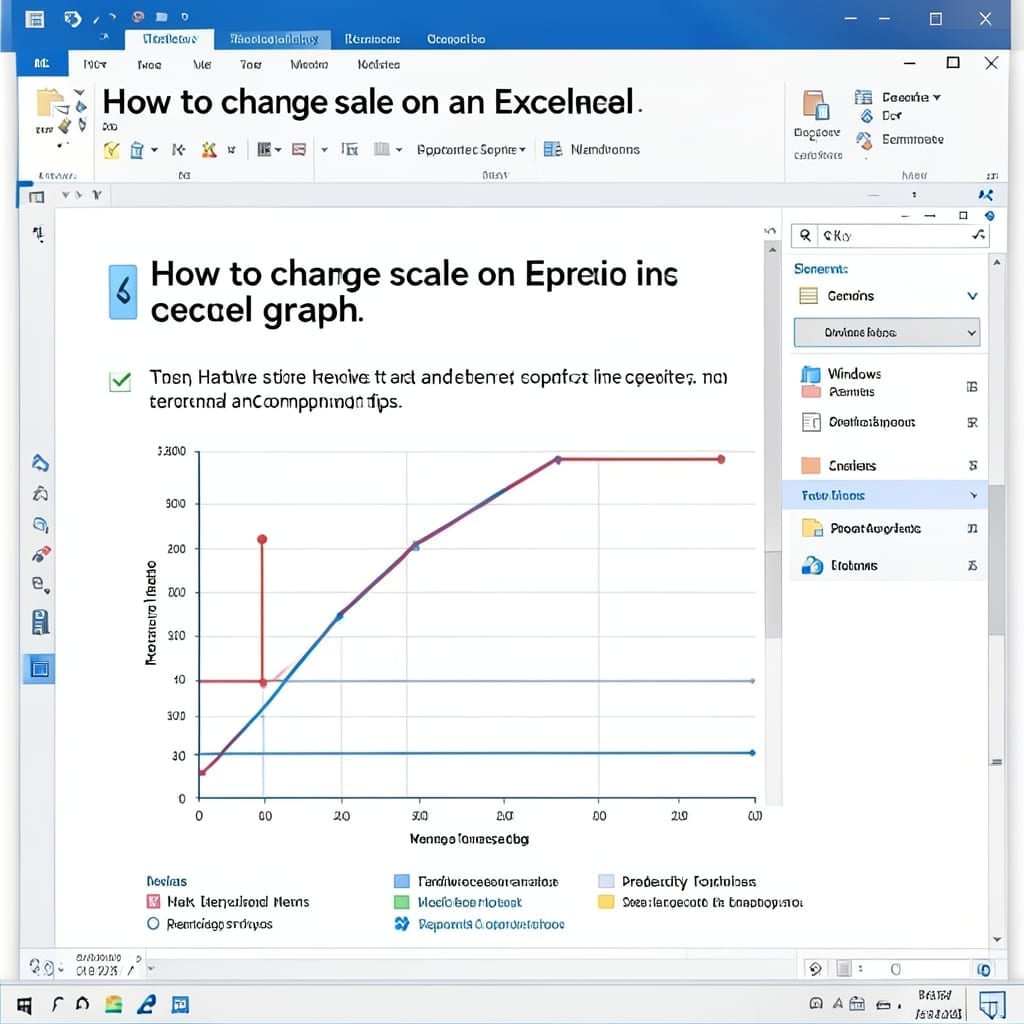Screen dimensions: 1024x1024
Task: Click the green legend color swatch
Action: pyautogui.click(x=402, y=903)
